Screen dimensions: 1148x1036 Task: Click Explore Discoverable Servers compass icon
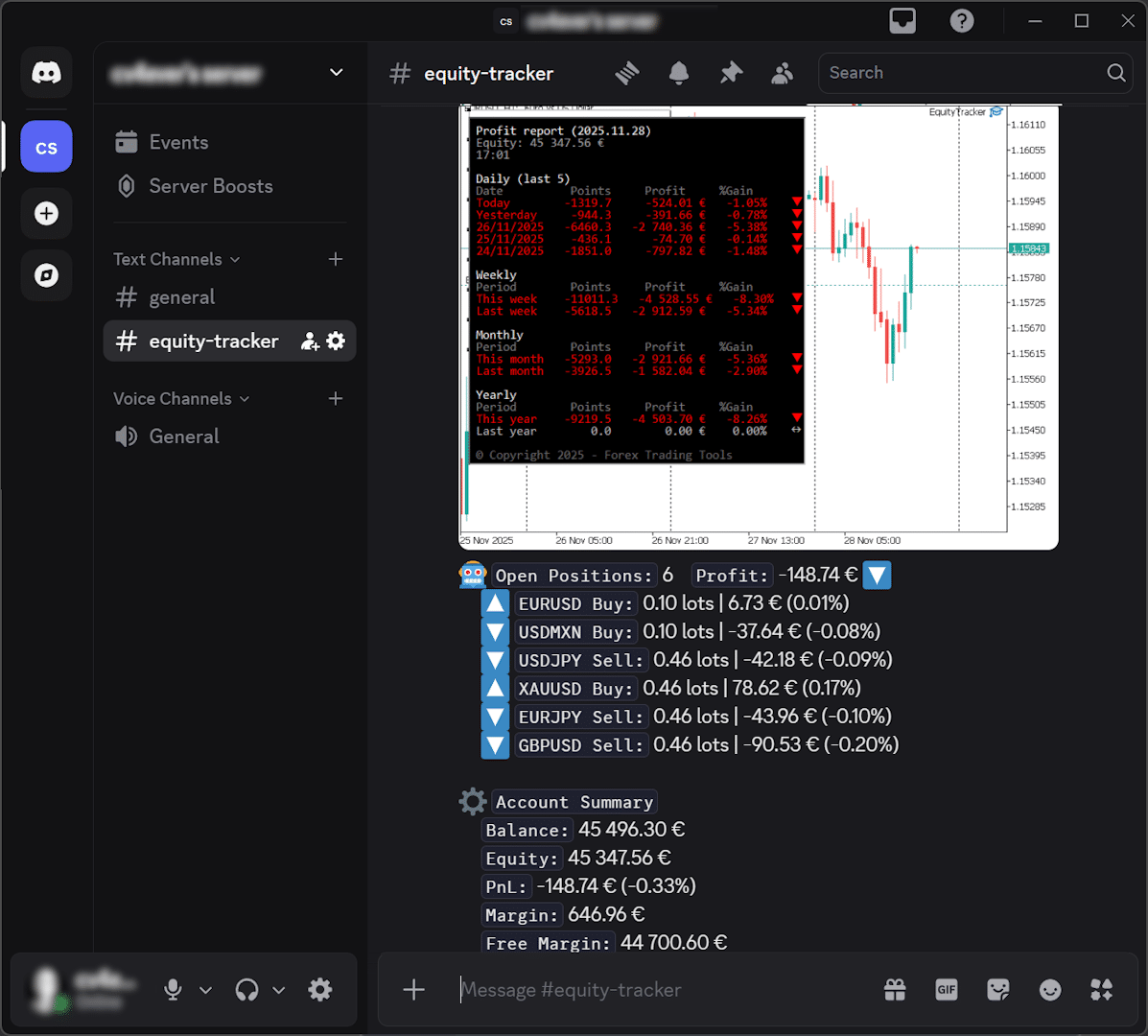click(46, 275)
